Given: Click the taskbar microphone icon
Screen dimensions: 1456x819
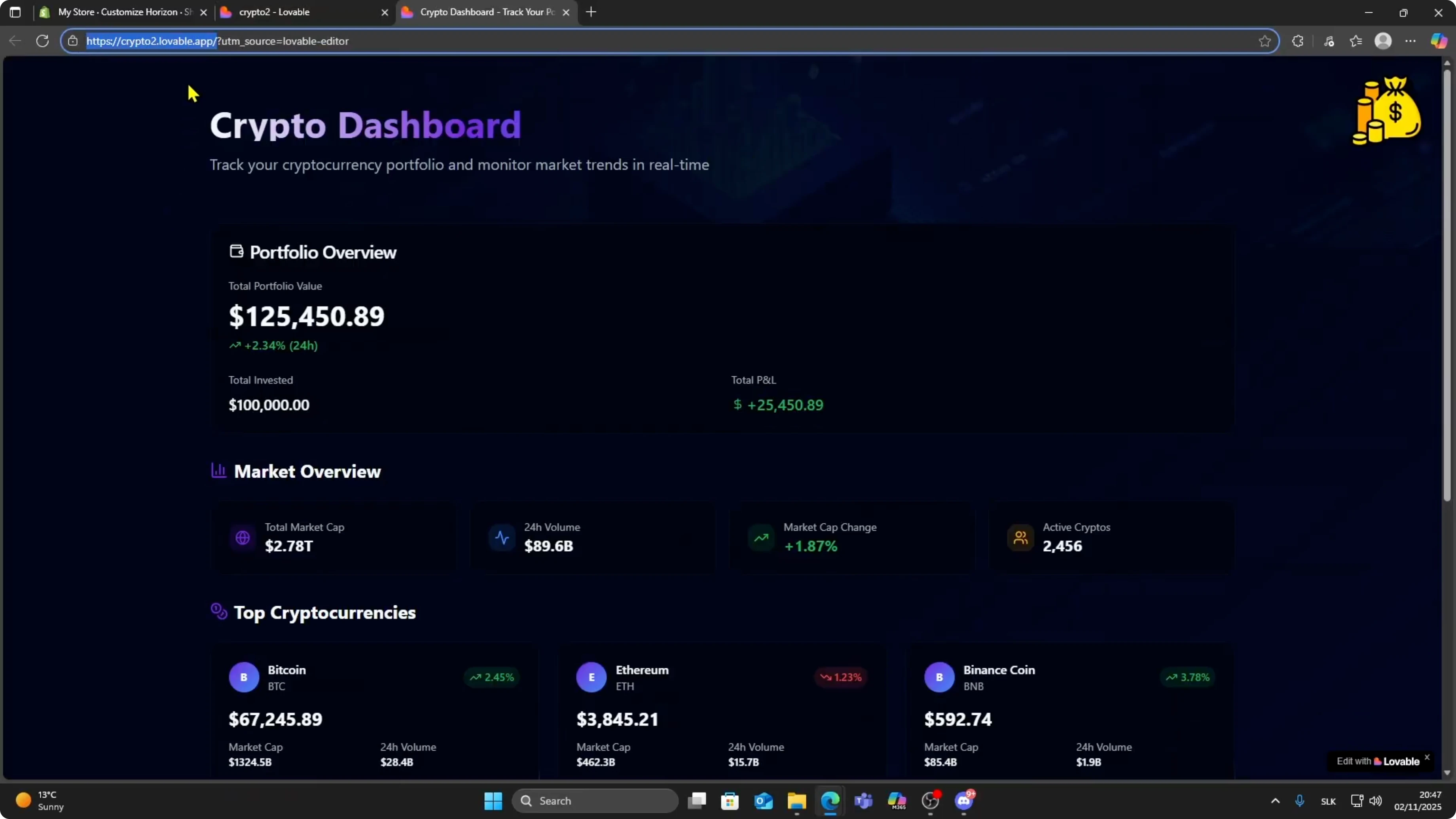Looking at the screenshot, I should click(x=1299, y=800).
